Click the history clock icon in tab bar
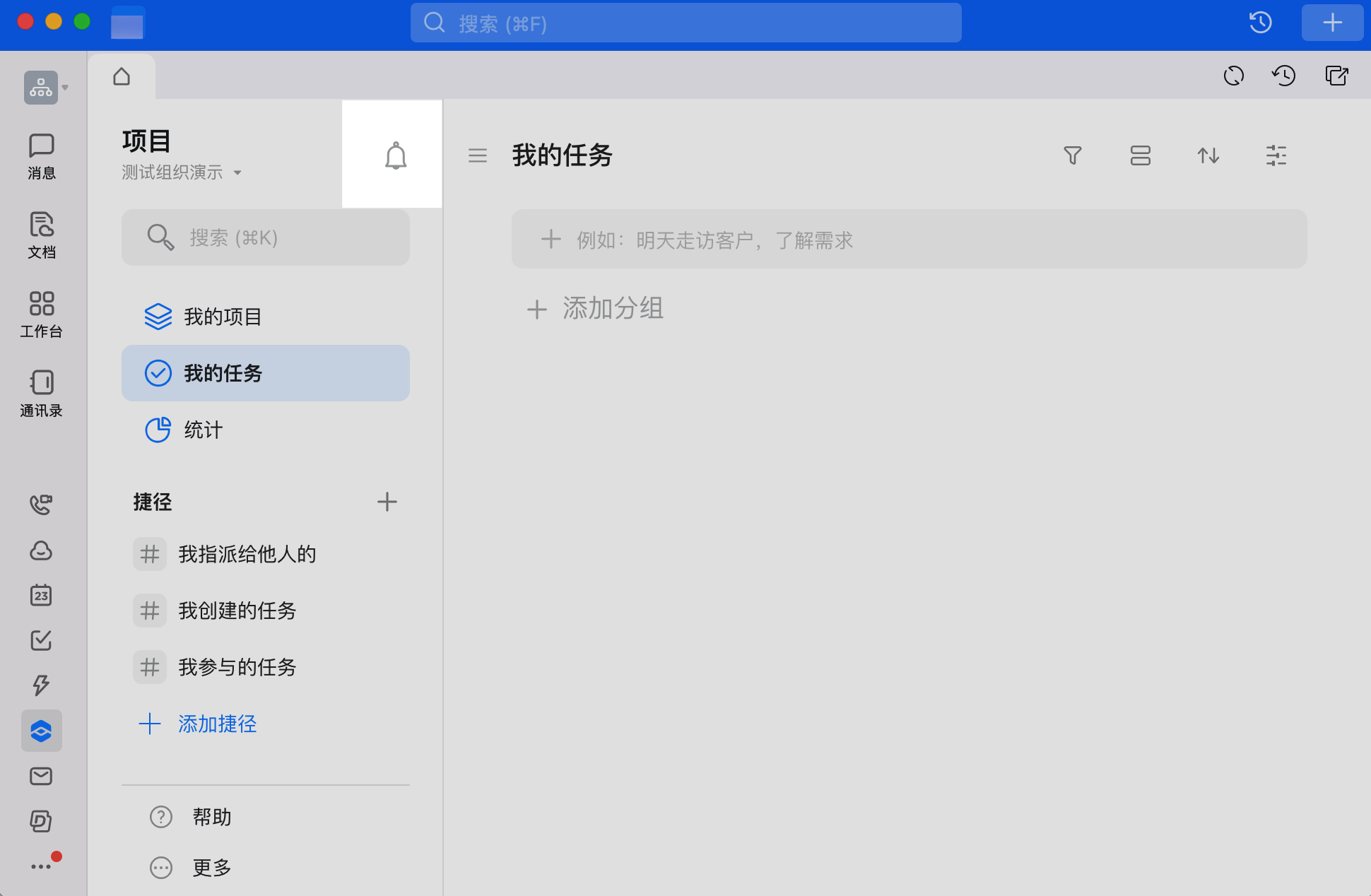The image size is (1371, 896). [1283, 76]
